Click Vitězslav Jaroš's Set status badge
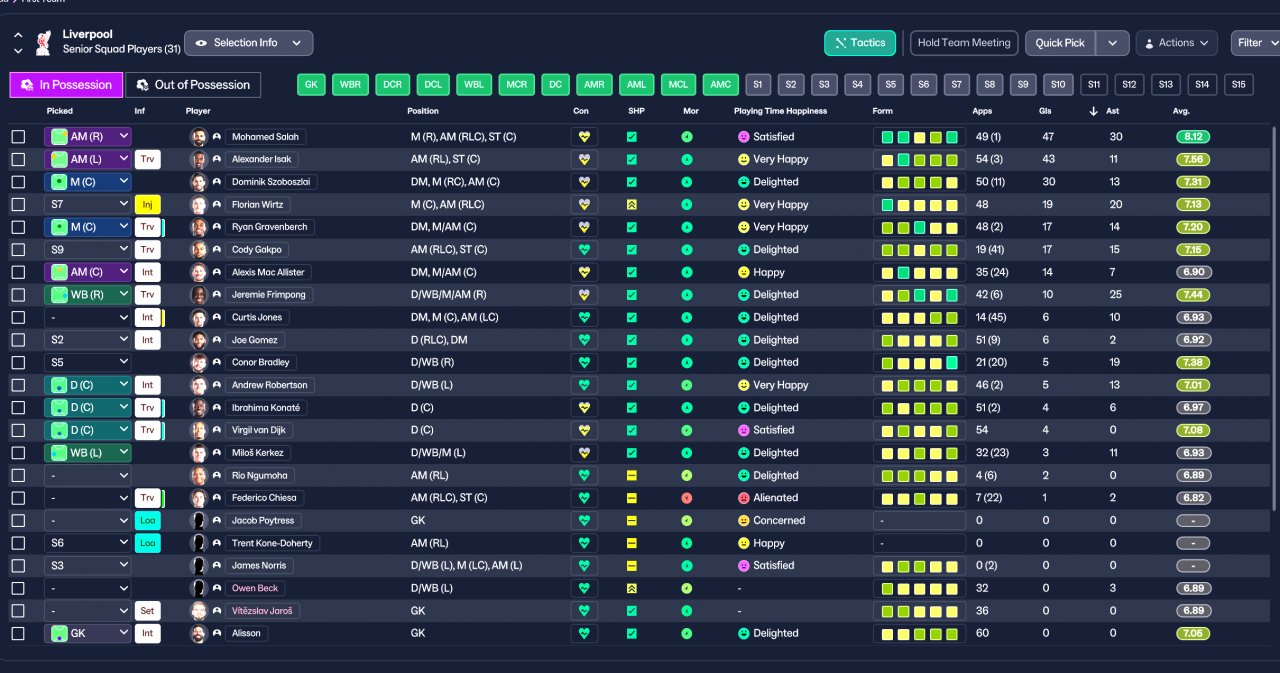1280x673 pixels. pos(147,611)
